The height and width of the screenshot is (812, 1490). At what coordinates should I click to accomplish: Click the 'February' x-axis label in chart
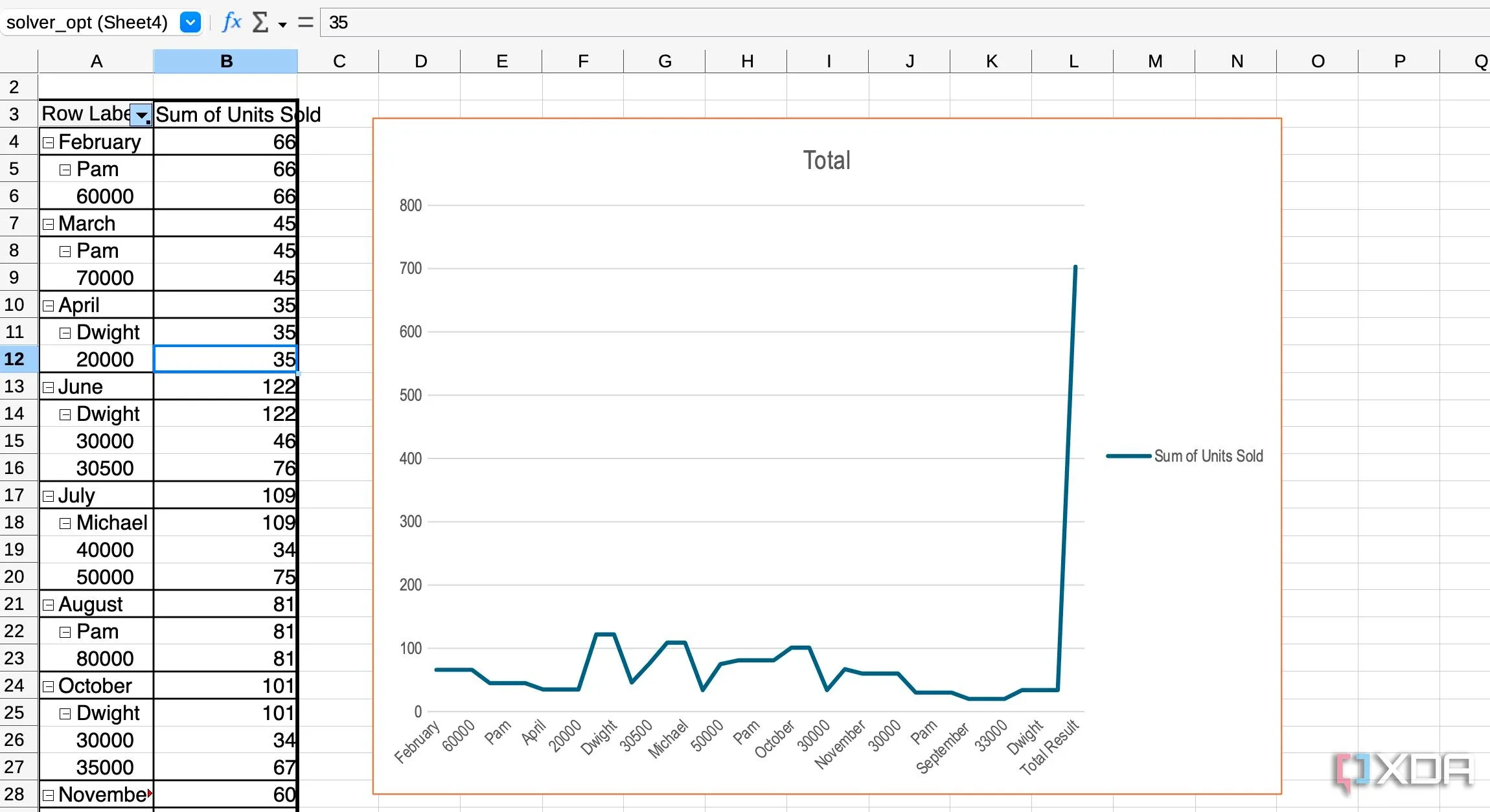(418, 741)
